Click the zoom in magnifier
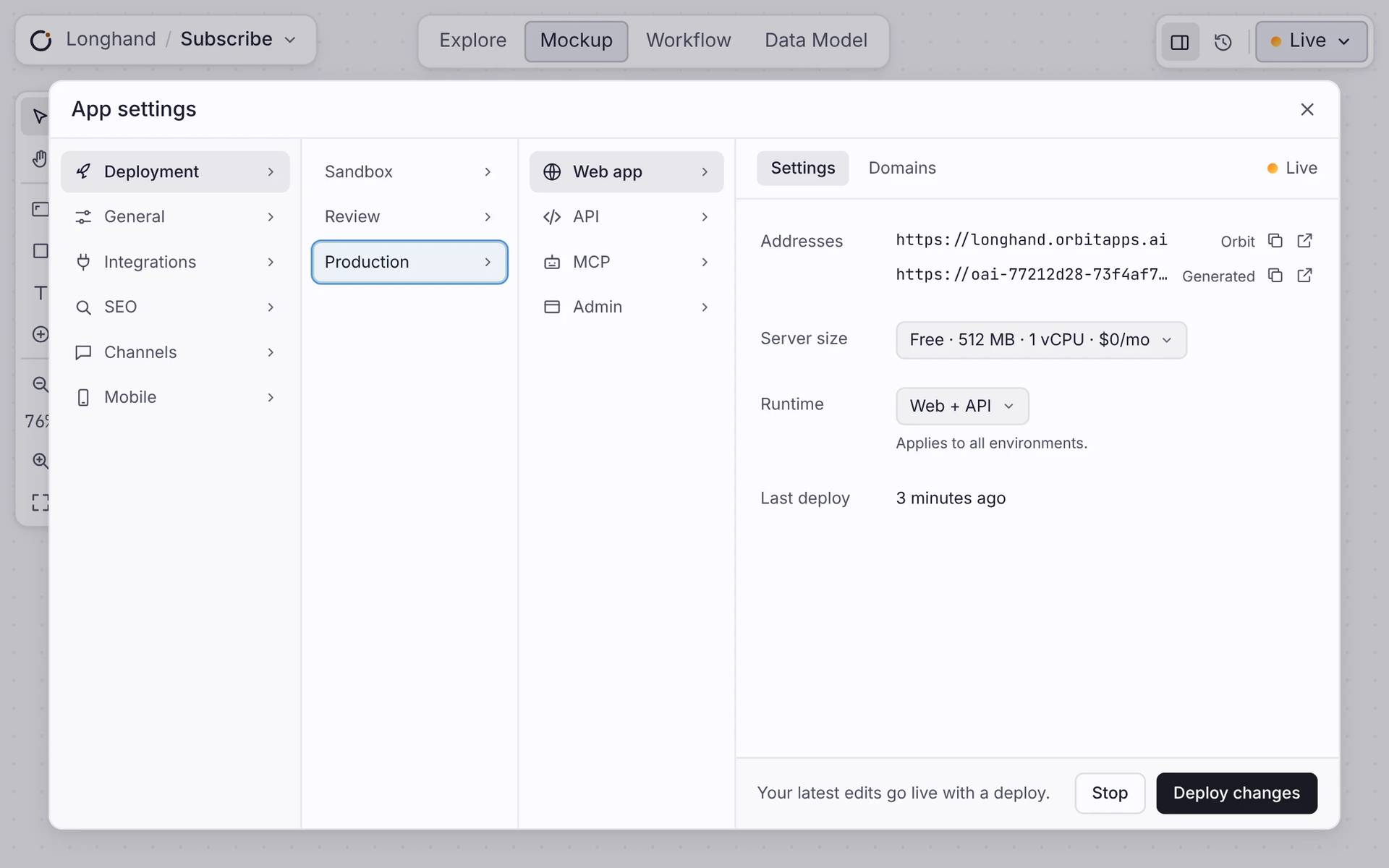This screenshot has width=1389, height=868. tap(41, 461)
